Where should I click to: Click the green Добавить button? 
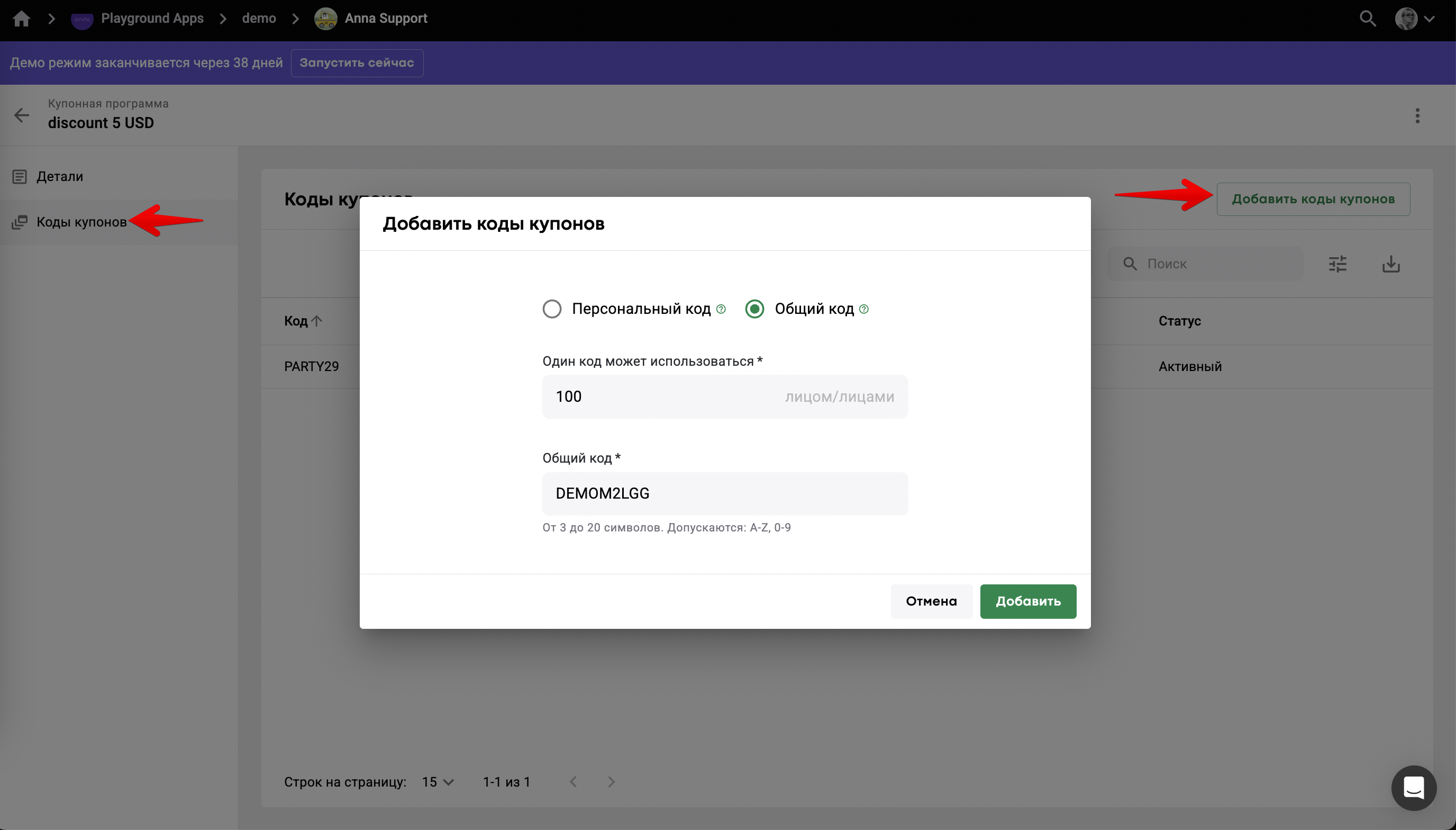click(x=1027, y=601)
